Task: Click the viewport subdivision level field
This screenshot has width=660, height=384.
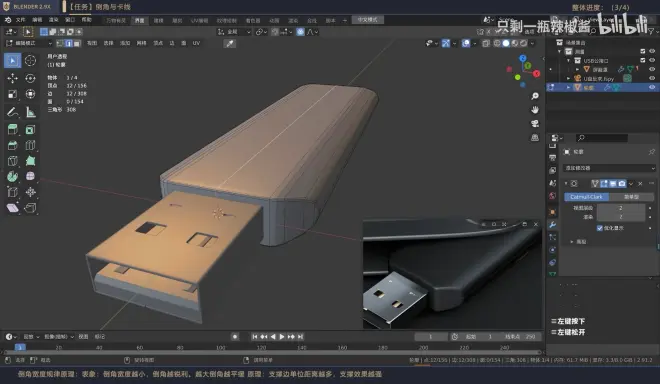Action: pos(621,208)
